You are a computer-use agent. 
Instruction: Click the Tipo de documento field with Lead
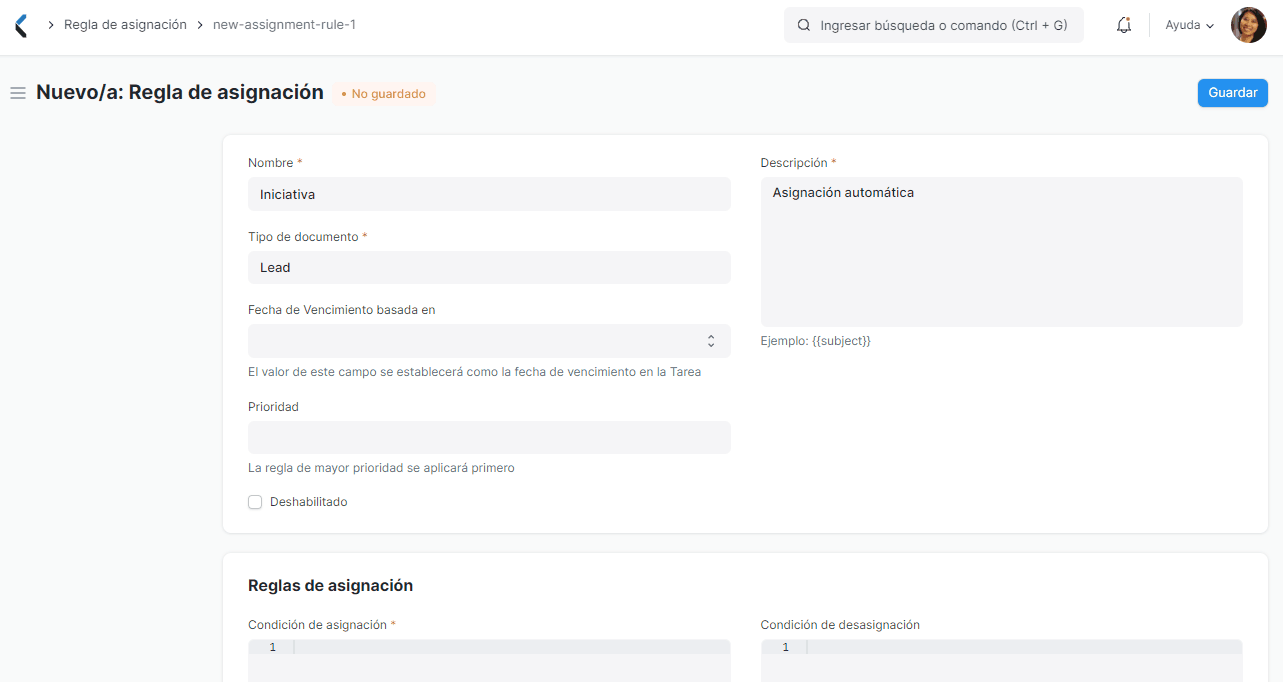[x=489, y=267]
